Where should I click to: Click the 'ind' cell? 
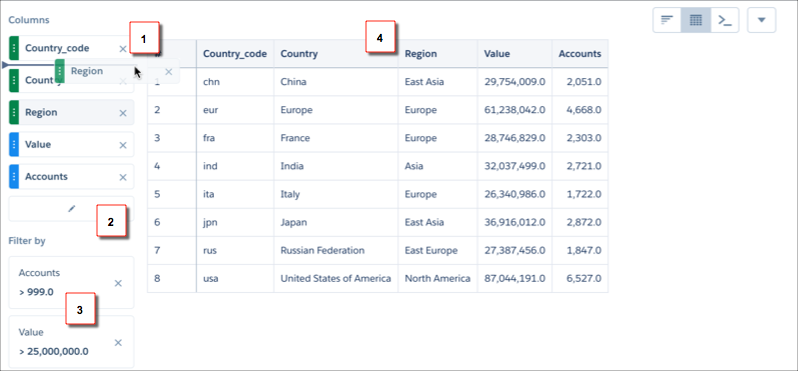coord(235,166)
